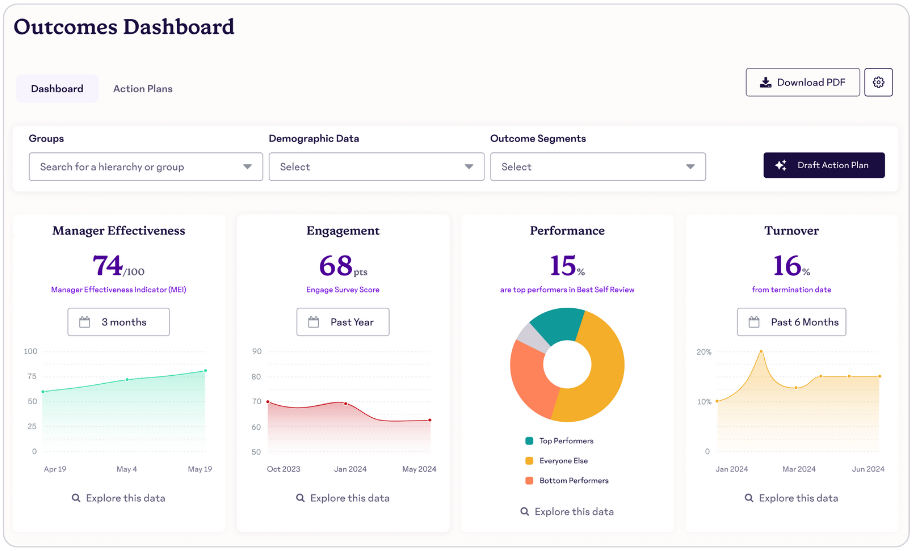Screen dimensions: 915x551
Task: Click the Turnover card title
Action: click(791, 231)
